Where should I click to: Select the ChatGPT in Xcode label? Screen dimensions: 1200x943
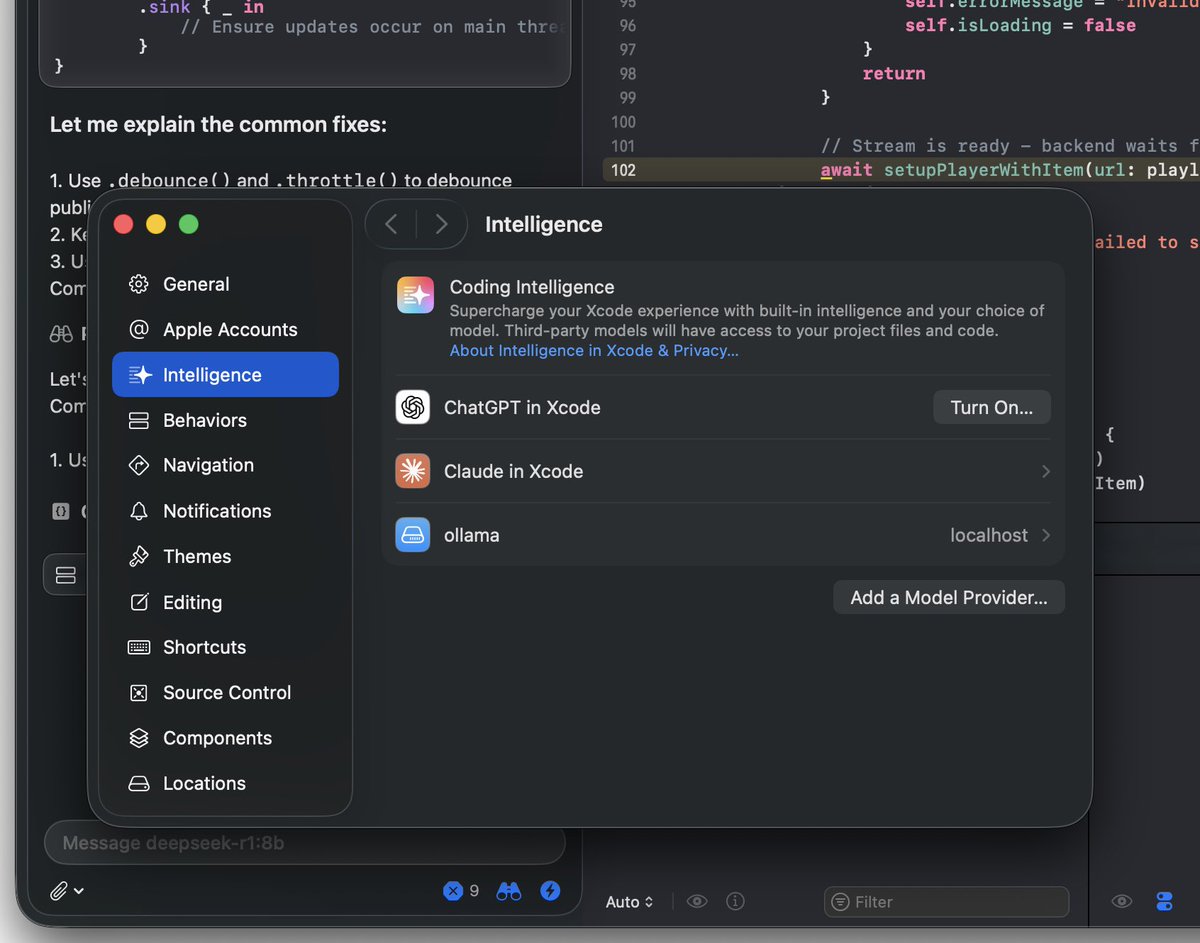pyautogui.click(x=522, y=408)
